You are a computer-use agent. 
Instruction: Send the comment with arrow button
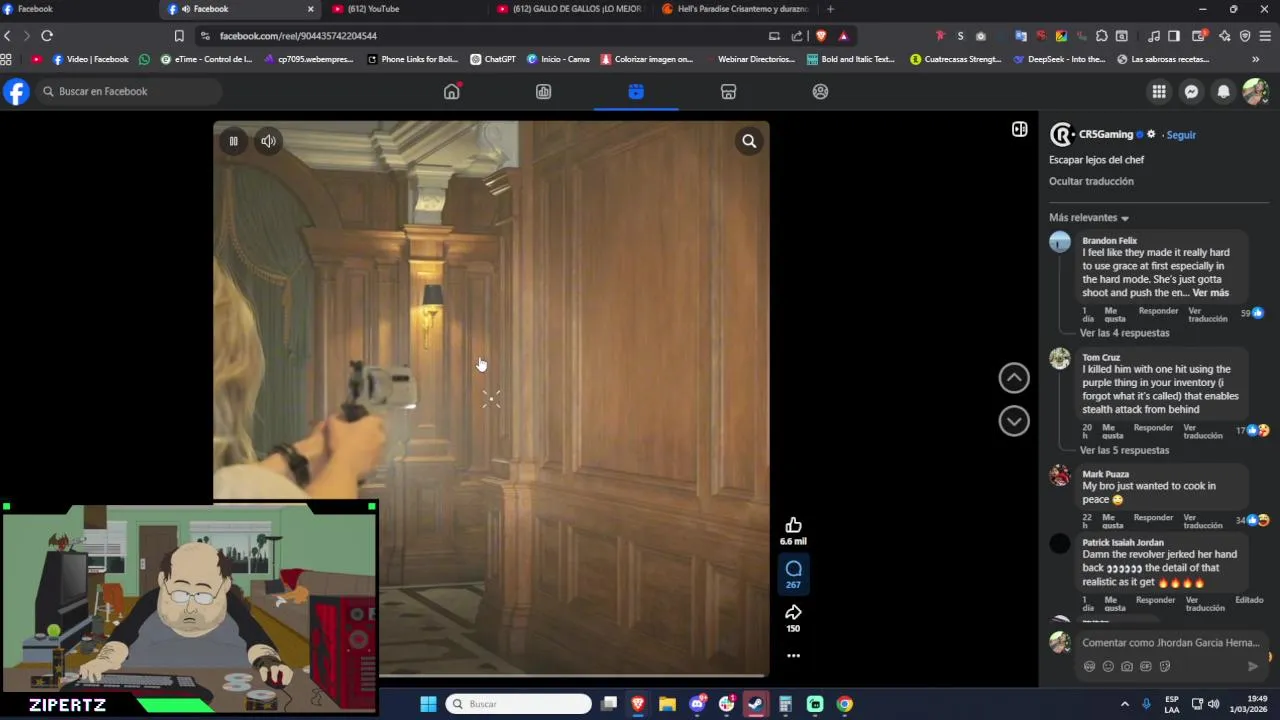1252,666
